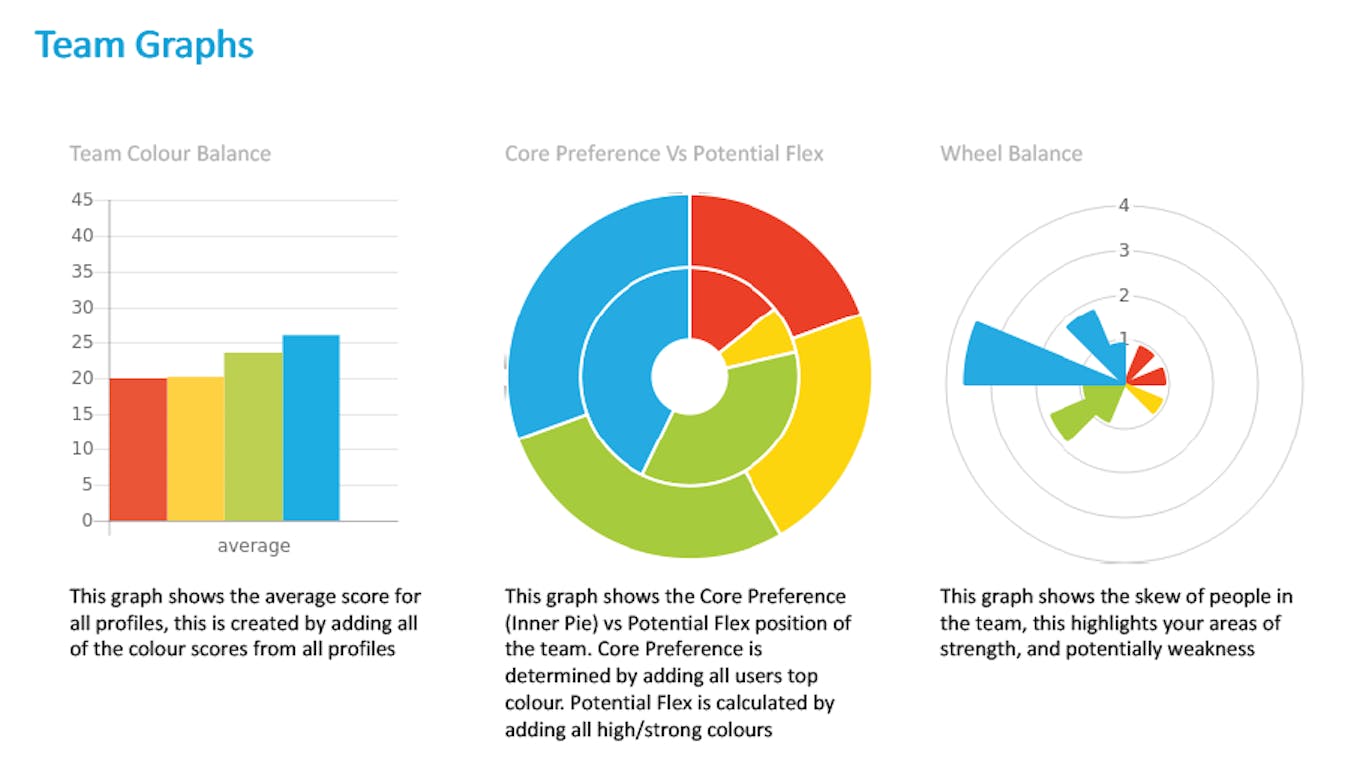Screen dimensions: 1366x768
Task: Select the inner red pie segment
Action: [725, 300]
